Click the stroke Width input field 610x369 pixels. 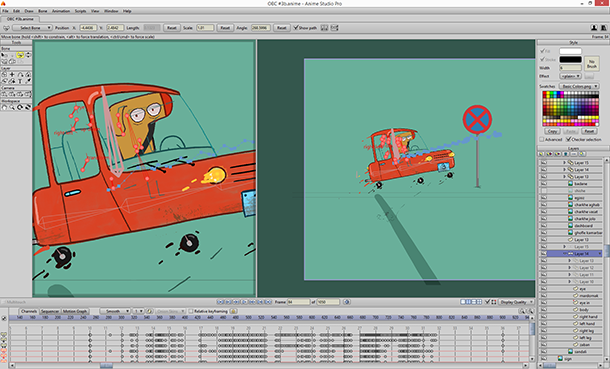click(570, 68)
